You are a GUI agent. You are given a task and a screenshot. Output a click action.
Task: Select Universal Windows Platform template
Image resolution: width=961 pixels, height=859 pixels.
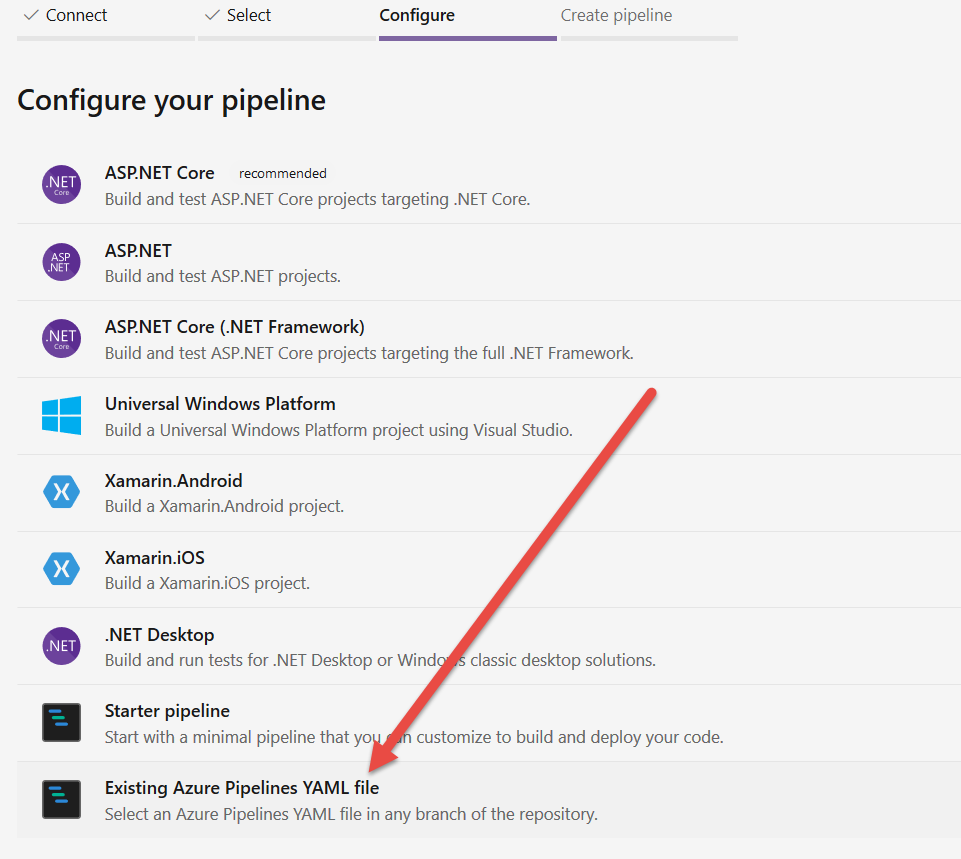[x=220, y=404]
